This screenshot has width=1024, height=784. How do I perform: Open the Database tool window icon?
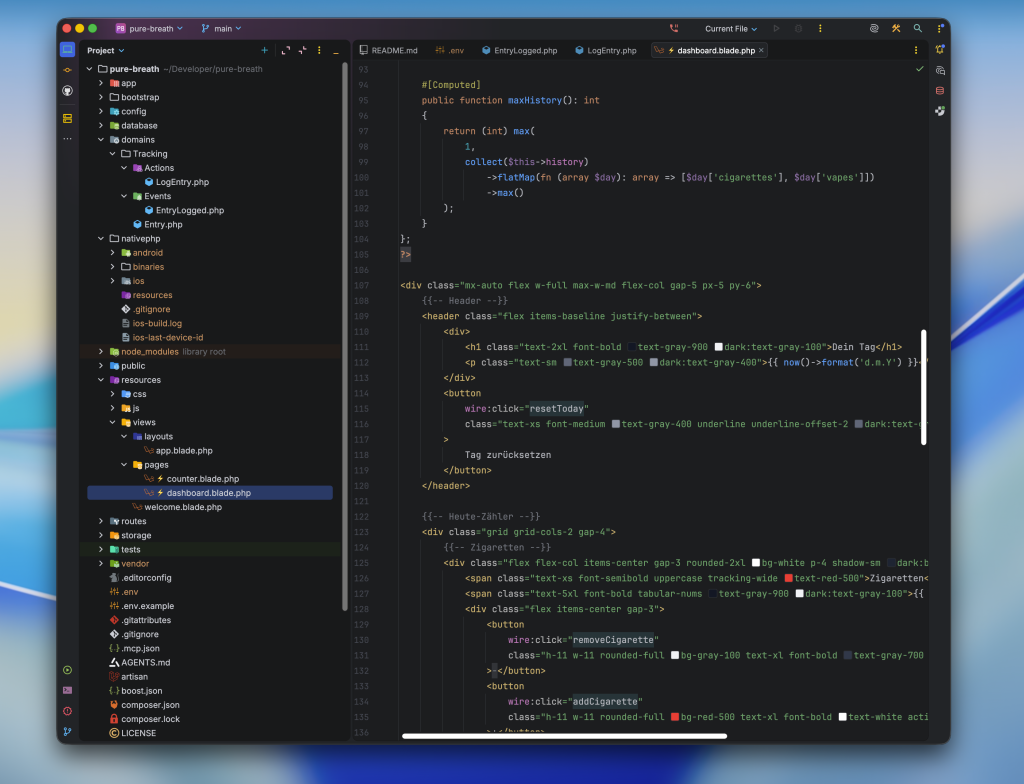coord(940,91)
